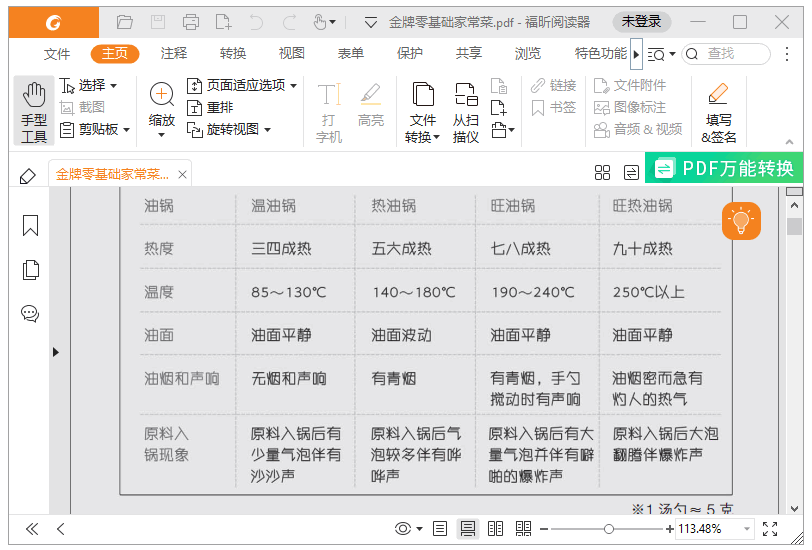Click the 音频 & 视频 tool
Image resolution: width=812 pixels, height=550 pixels.
[638, 129]
